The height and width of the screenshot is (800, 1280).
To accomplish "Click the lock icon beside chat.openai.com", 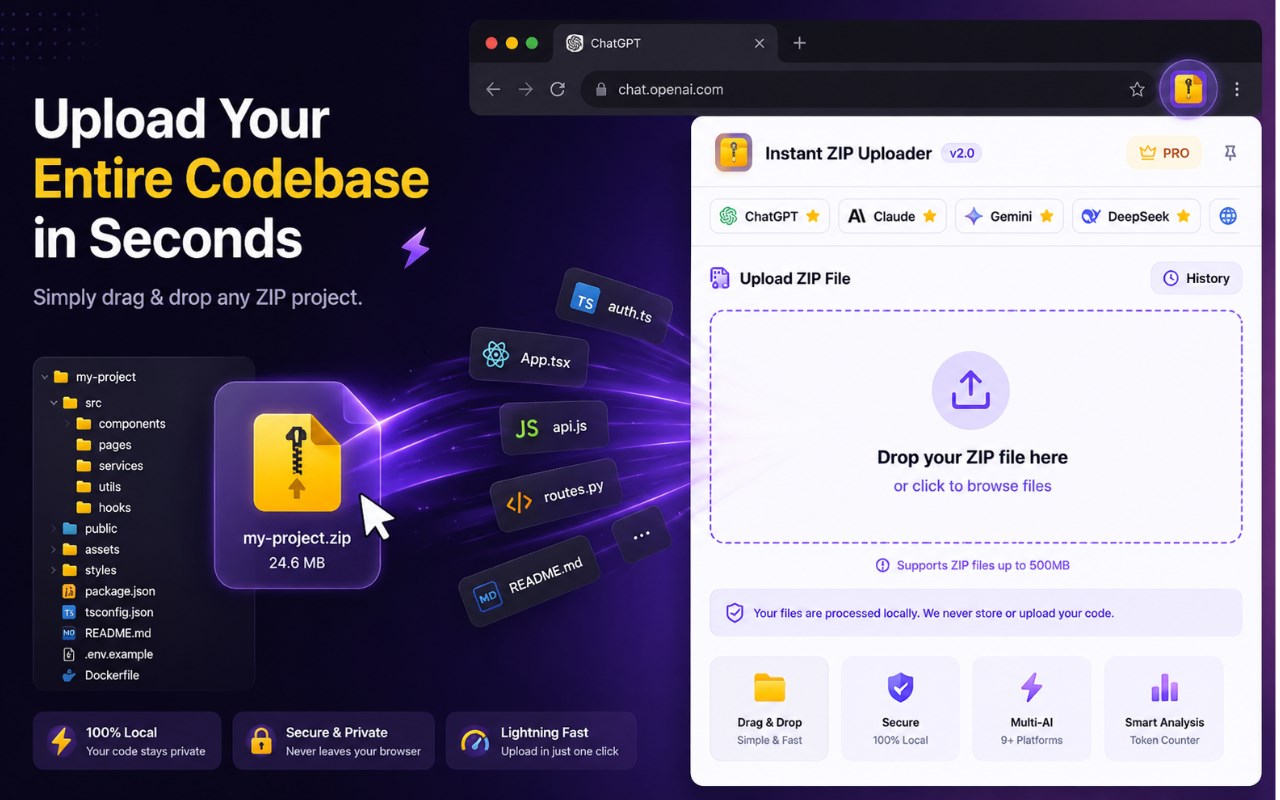I will [601, 89].
